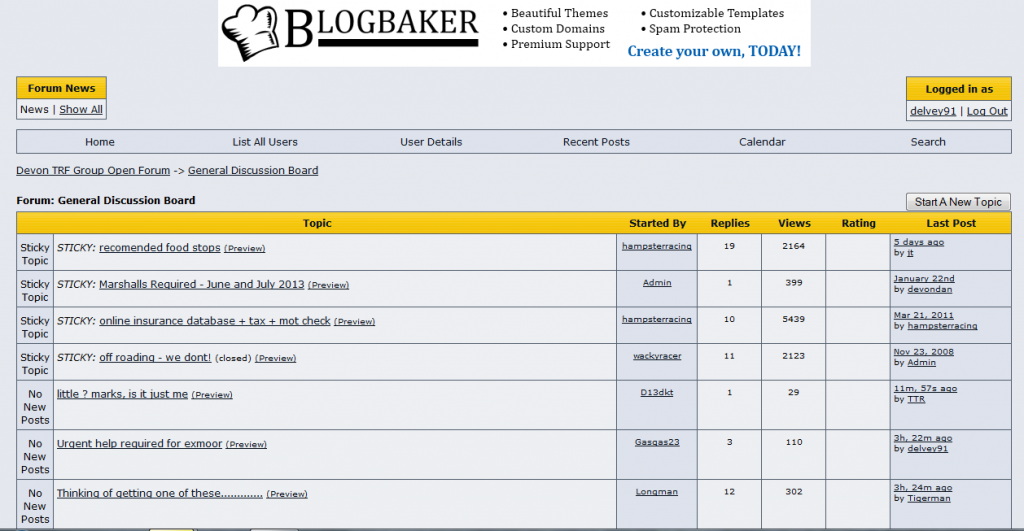Navigate to Devon TRF Group Open Forum breadcrumb
Viewport: 1024px width, 531px height.
click(93, 171)
